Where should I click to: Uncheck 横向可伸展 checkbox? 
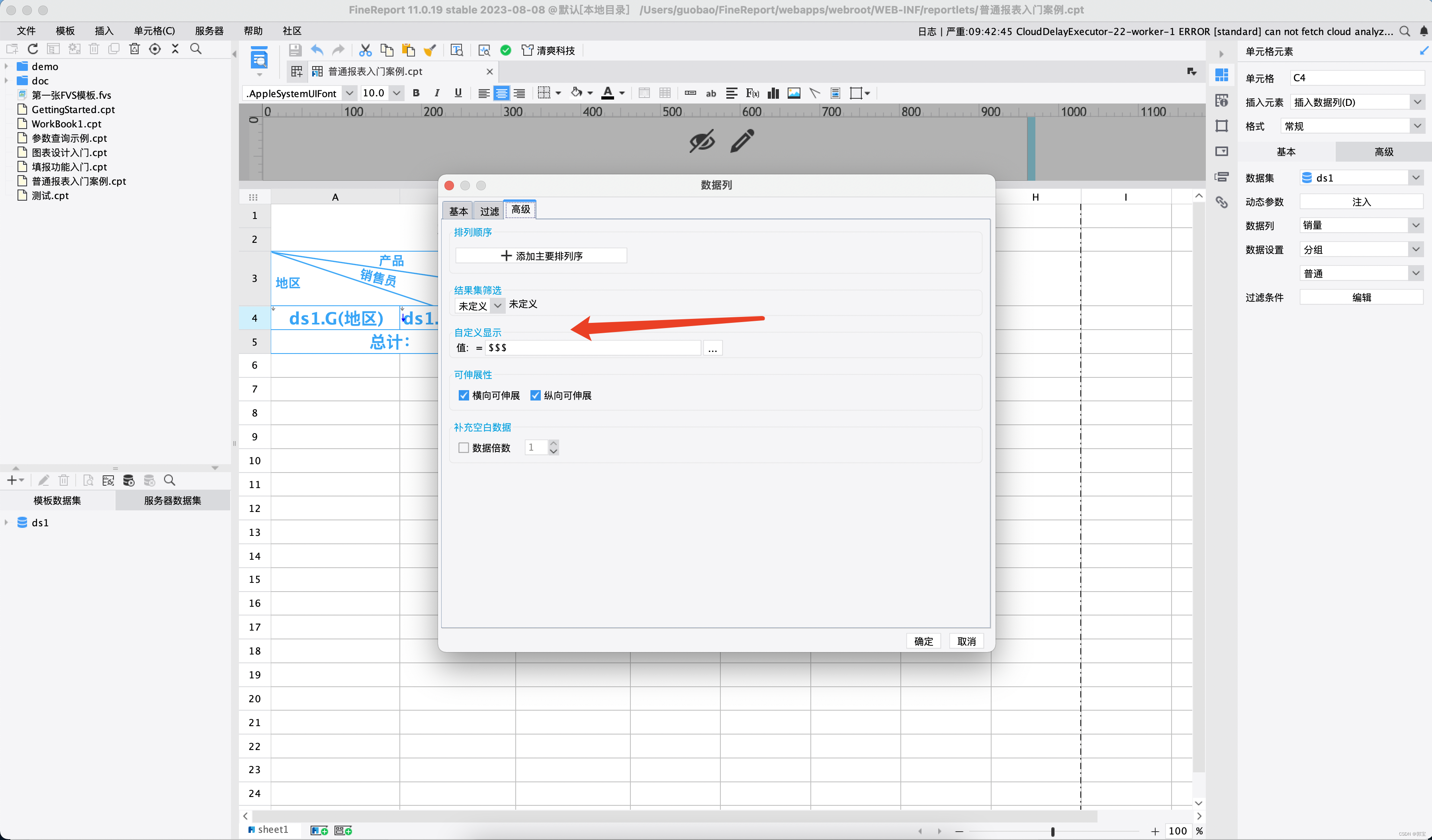click(464, 395)
